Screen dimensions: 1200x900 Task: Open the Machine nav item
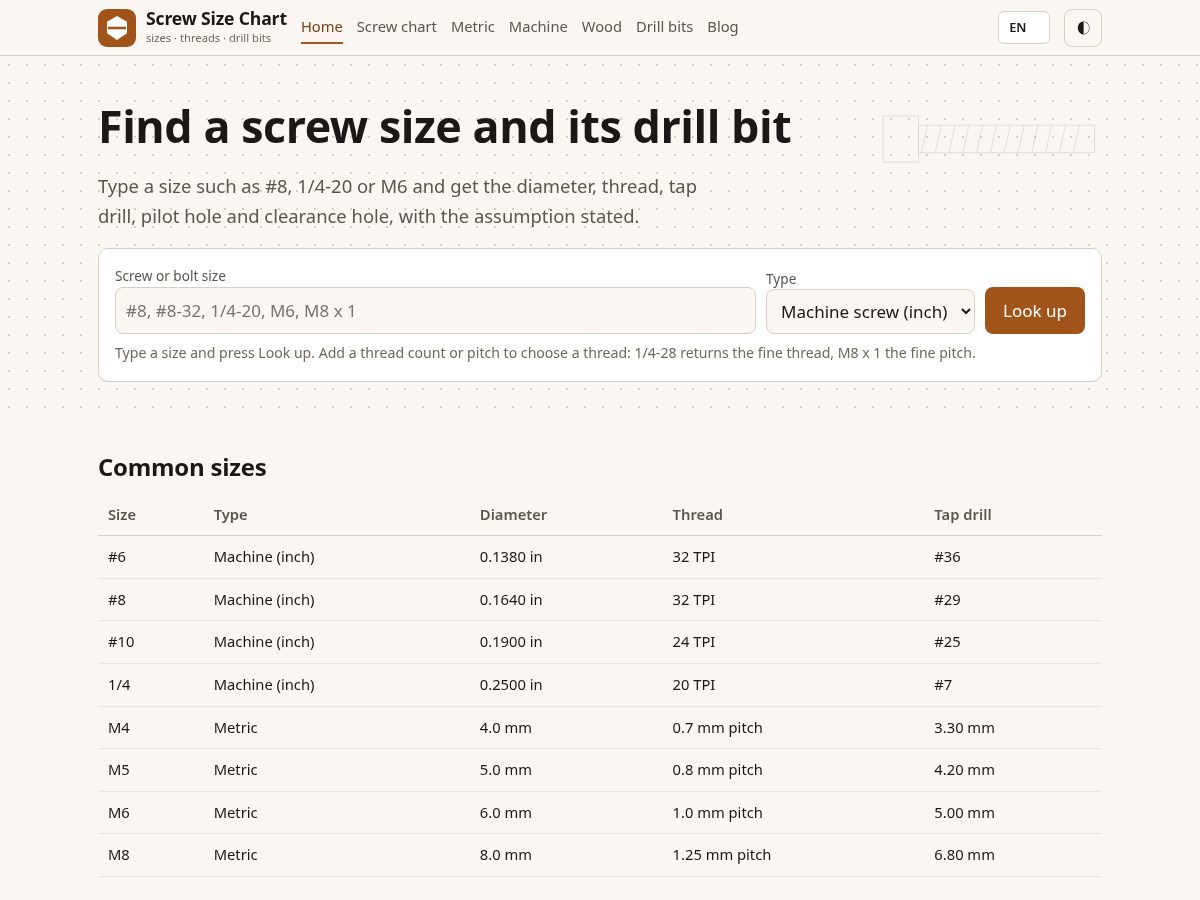point(538,27)
